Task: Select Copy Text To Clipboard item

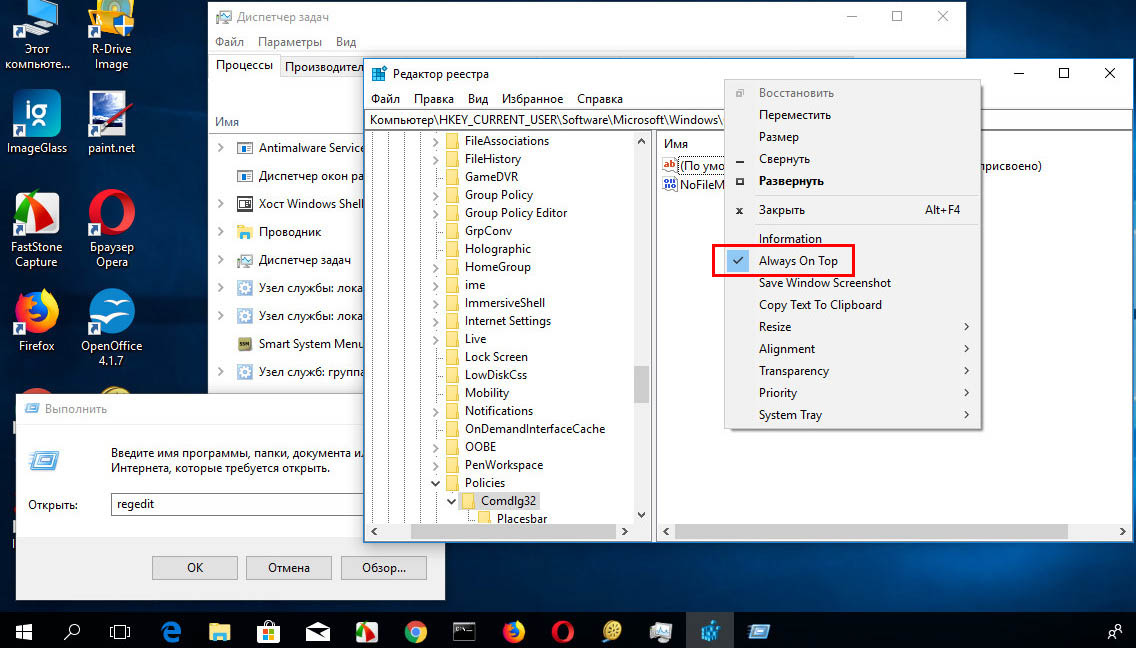Action: (x=853, y=305)
